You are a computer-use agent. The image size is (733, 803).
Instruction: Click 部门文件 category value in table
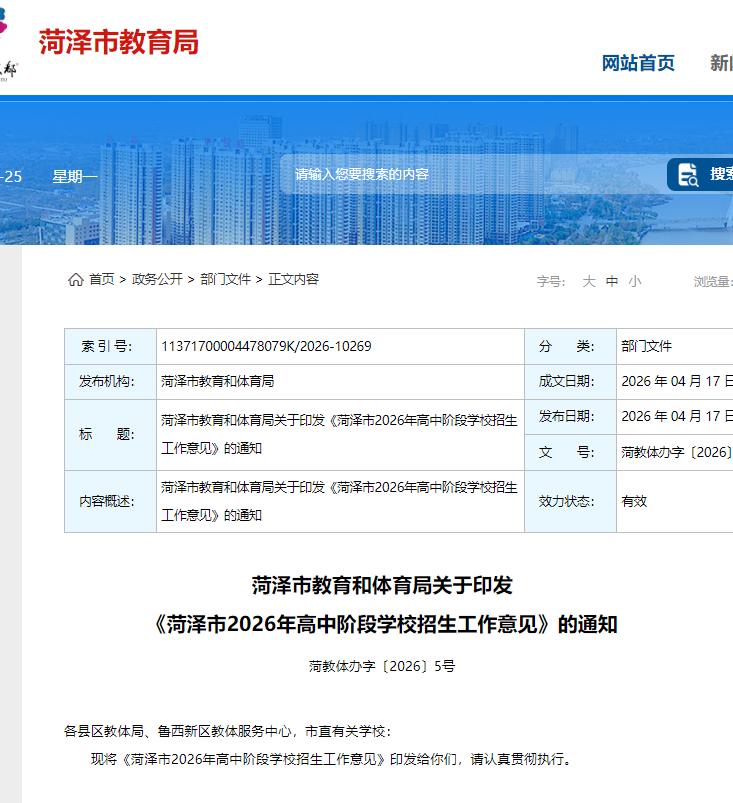coord(646,346)
